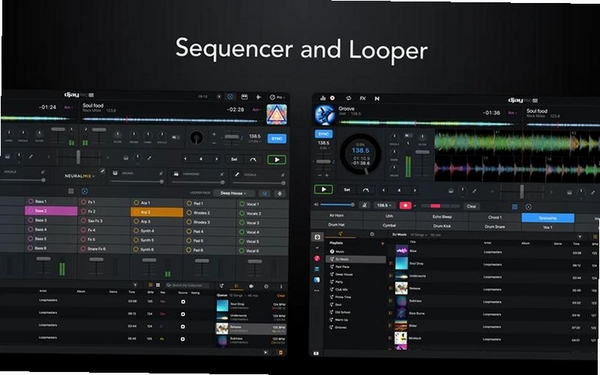Open the Deep House looper pack dropdown

235,193
